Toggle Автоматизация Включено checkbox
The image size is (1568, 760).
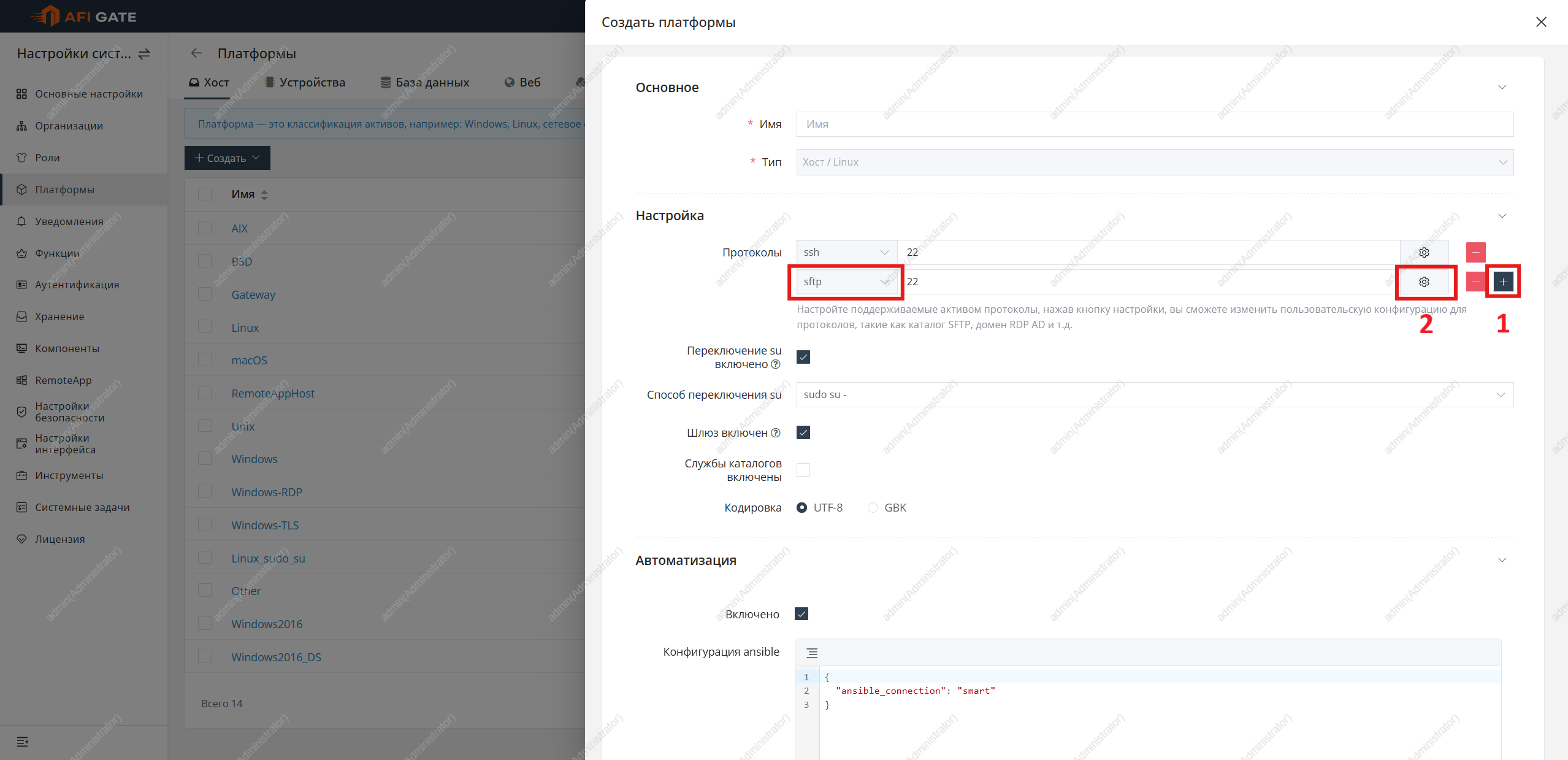tap(801, 615)
